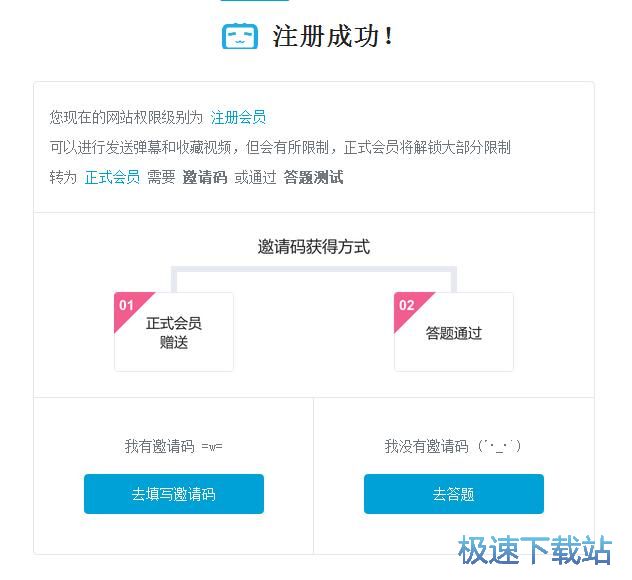
Task: Click the line about 发送弹幕和收藏视频
Action: (x=280, y=147)
